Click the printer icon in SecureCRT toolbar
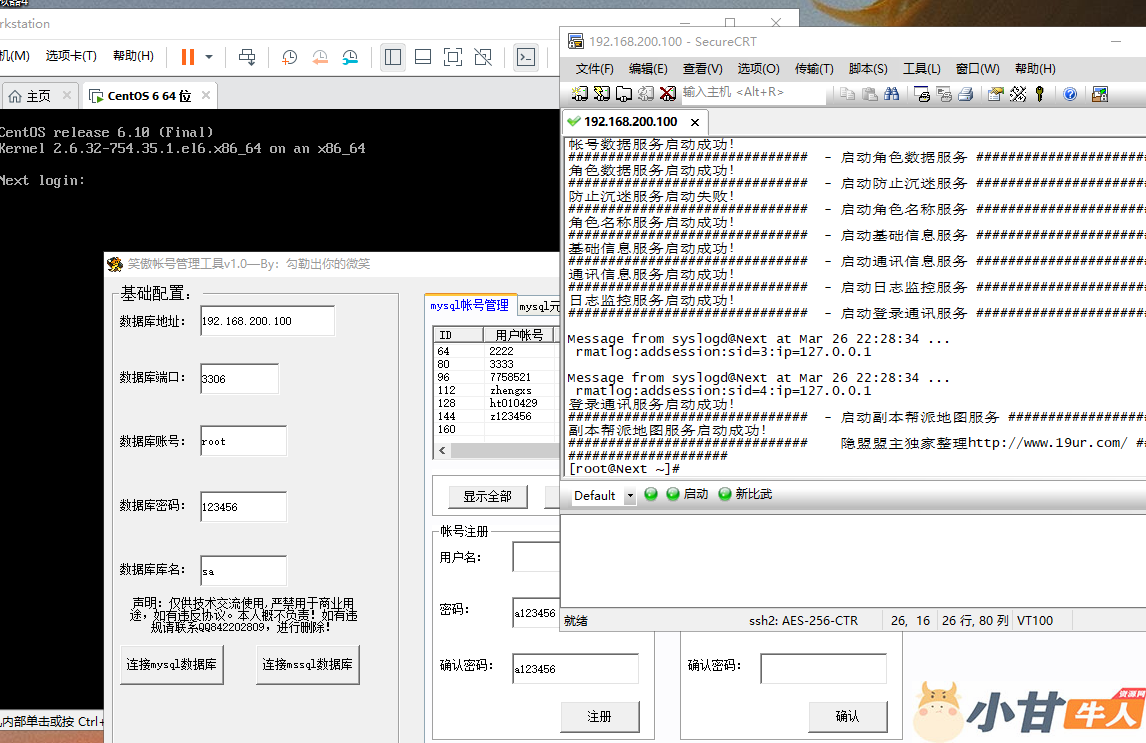 966,94
